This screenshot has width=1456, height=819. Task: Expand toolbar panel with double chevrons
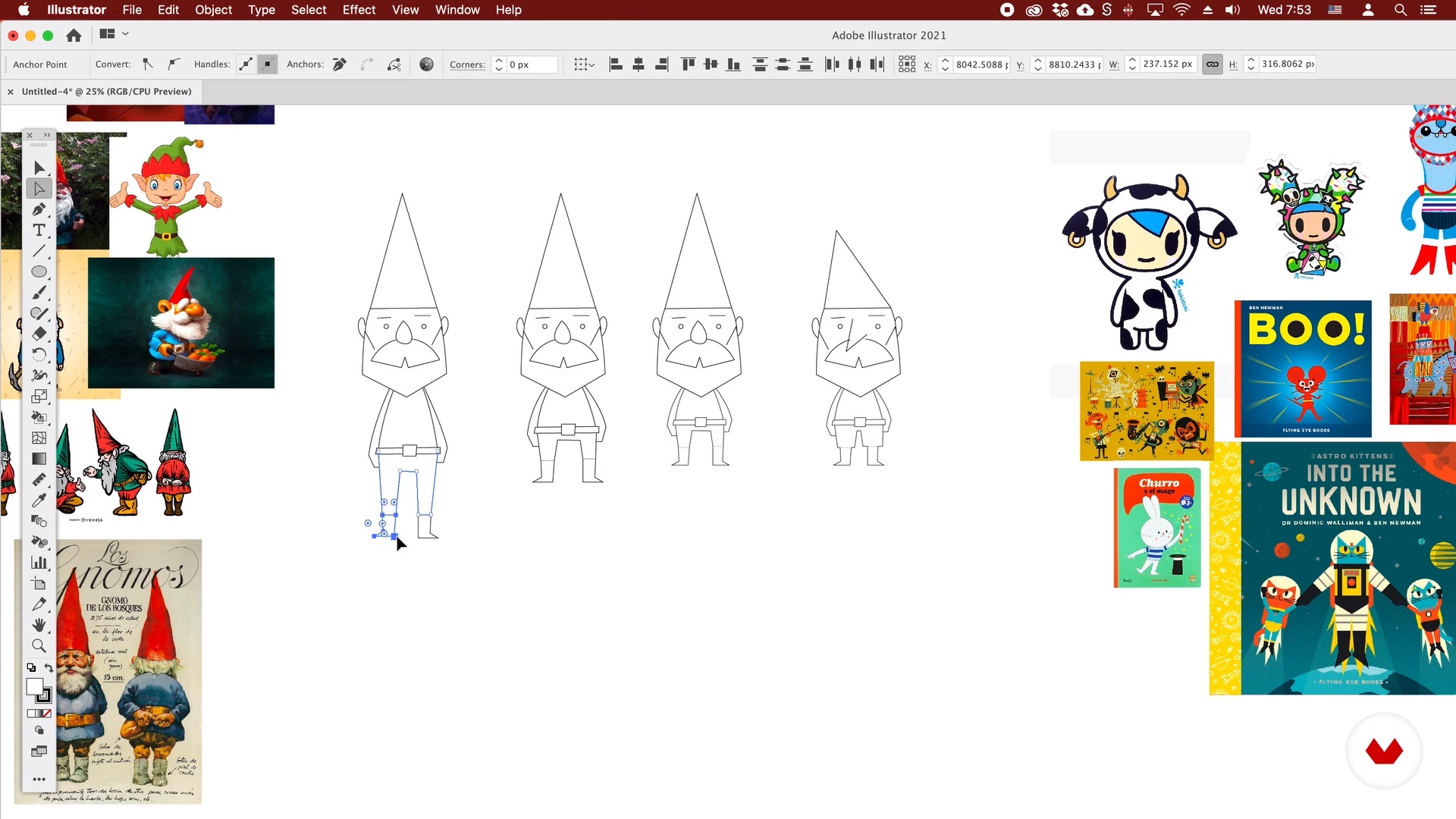click(47, 135)
